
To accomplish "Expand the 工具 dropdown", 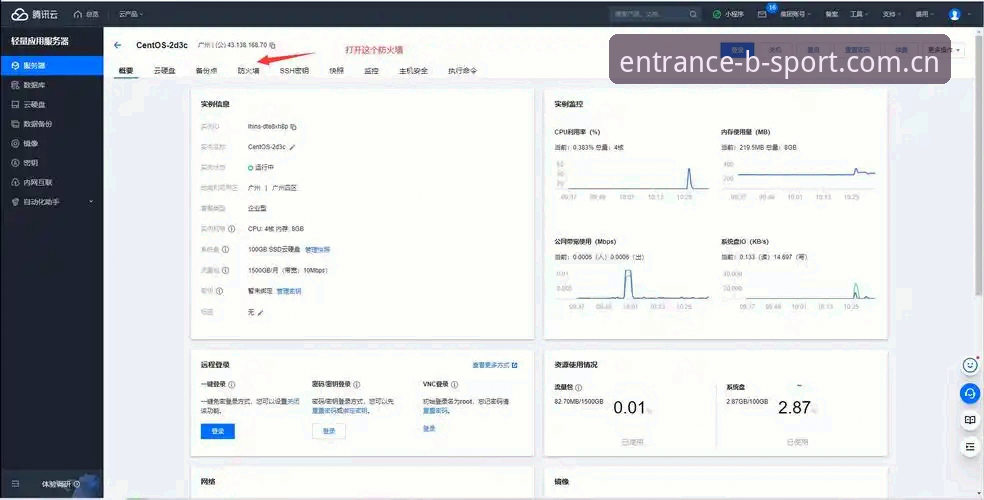I will [x=859, y=14].
